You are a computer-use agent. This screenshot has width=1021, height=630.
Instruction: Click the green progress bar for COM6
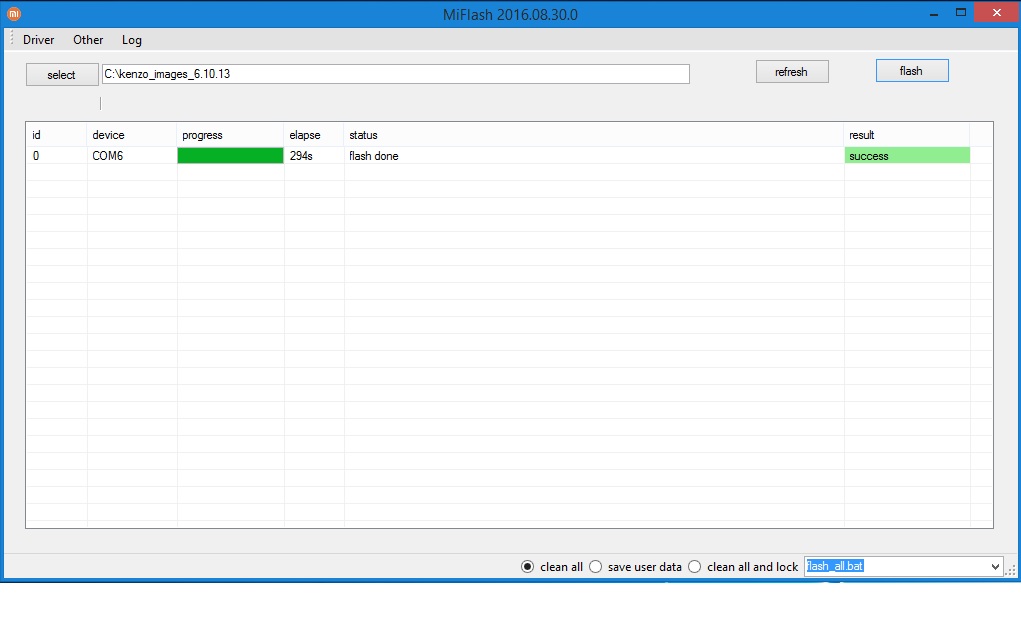231,156
